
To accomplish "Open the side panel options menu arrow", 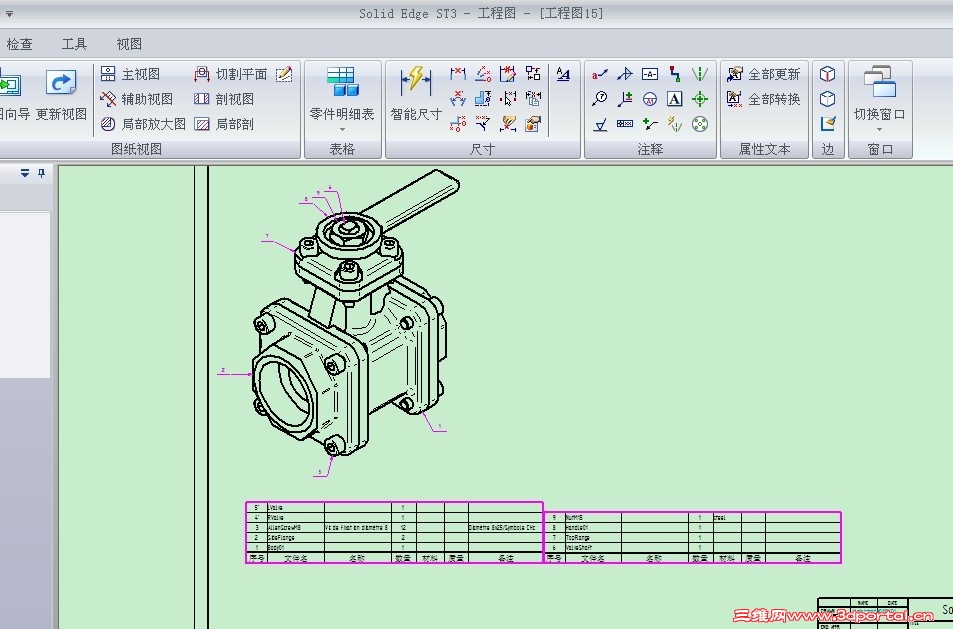I will (x=25, y=173).
